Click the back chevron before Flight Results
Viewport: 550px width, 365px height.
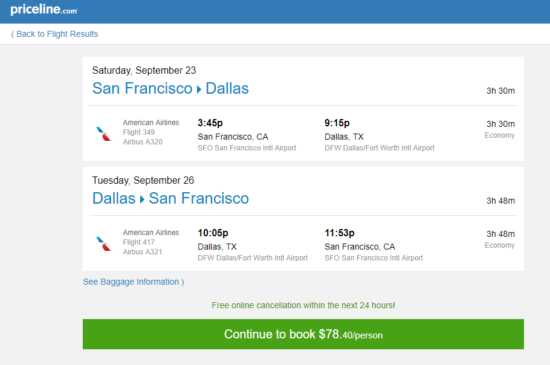point(12,34)
